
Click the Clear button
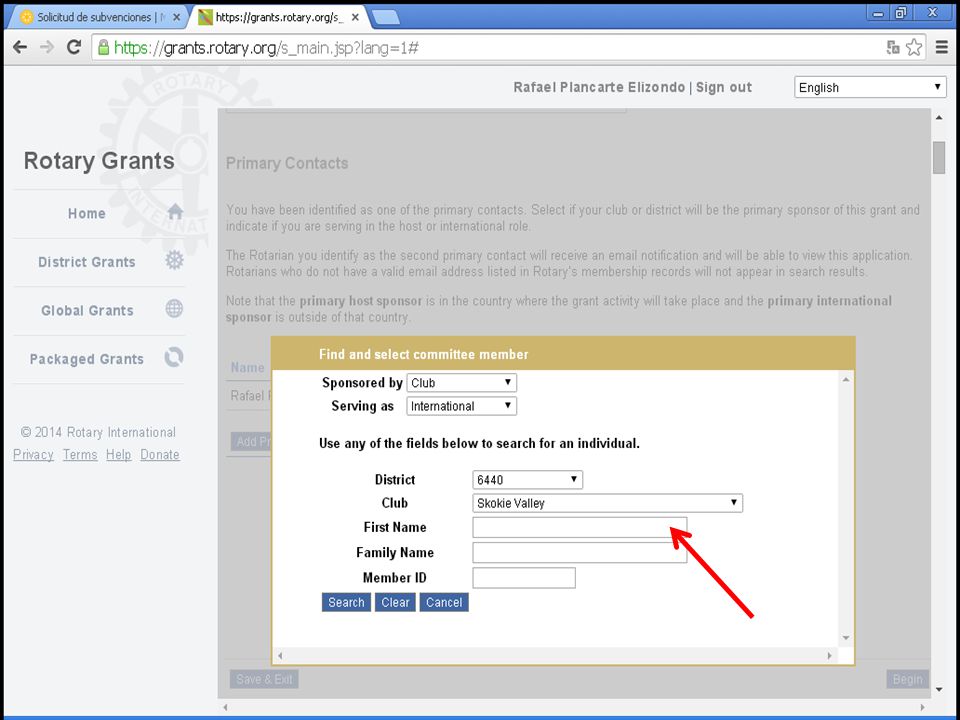(396, 602)
